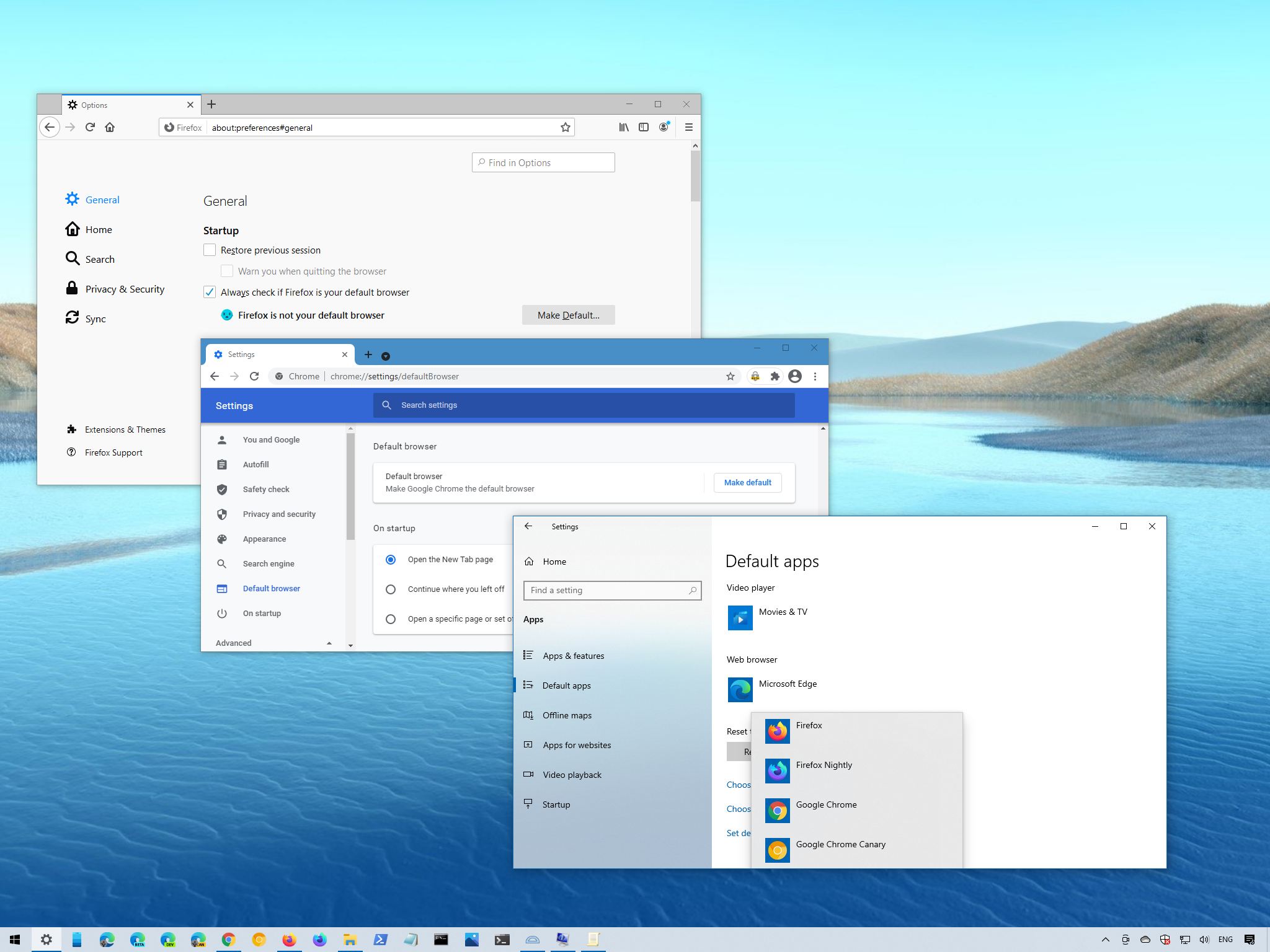Choose Firefox from browser list
Screen dimensions: 1270x952
click(x=857, y=731)
